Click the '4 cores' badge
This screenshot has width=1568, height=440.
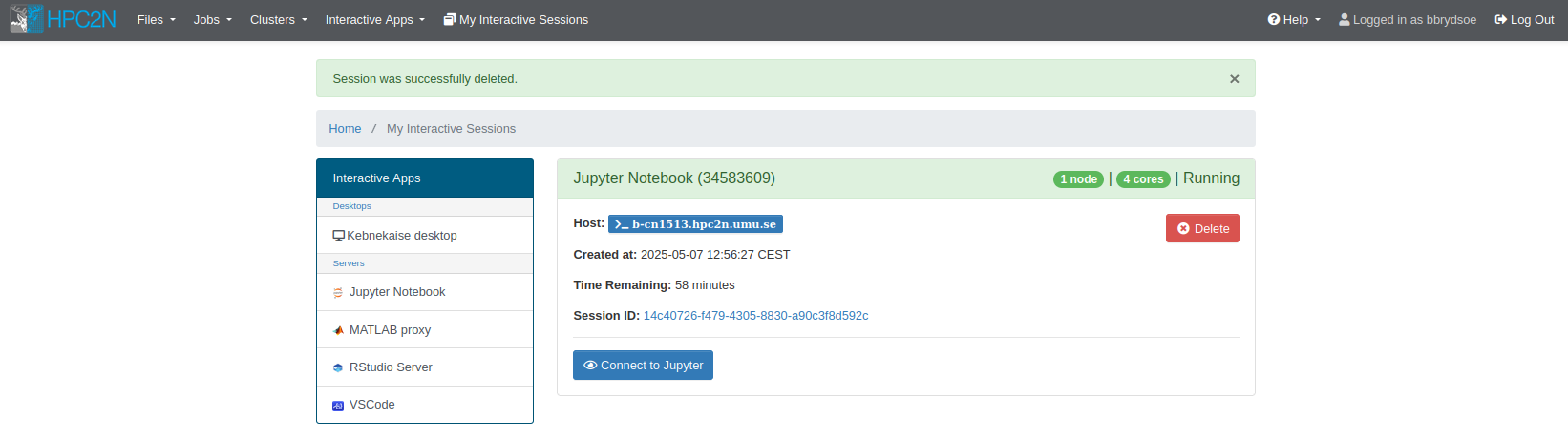[x=1143, y=179]
